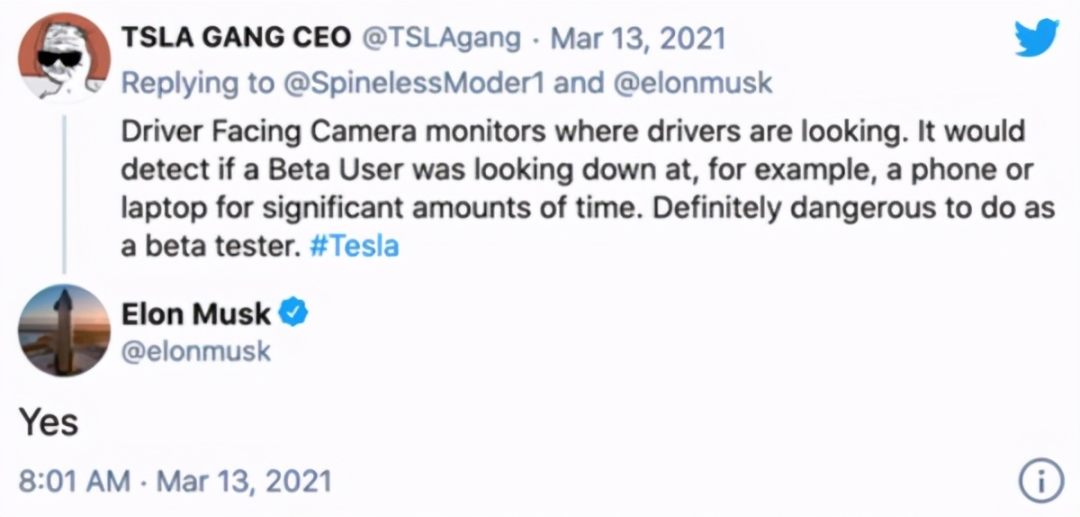Click the "Yes" tweet text
The width and height of the screenshot is (1080, 517).
pos(48,422)
